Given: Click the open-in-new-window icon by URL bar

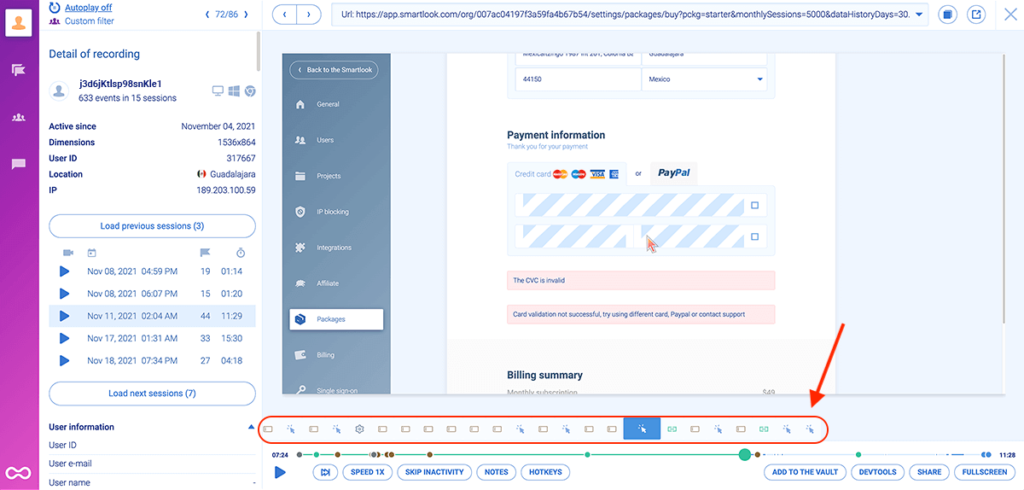Looking at the screenshot, I should point(976,14).
